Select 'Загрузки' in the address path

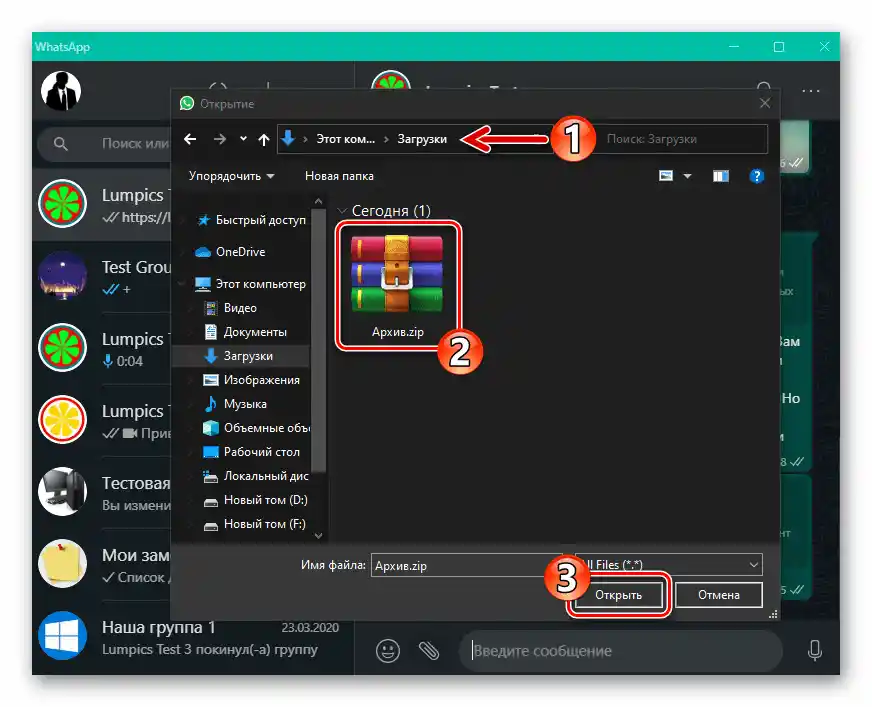click(x=422, y=139)
